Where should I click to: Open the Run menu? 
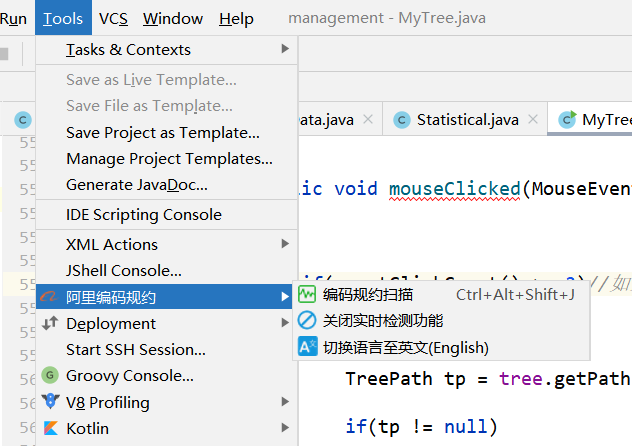13,19
